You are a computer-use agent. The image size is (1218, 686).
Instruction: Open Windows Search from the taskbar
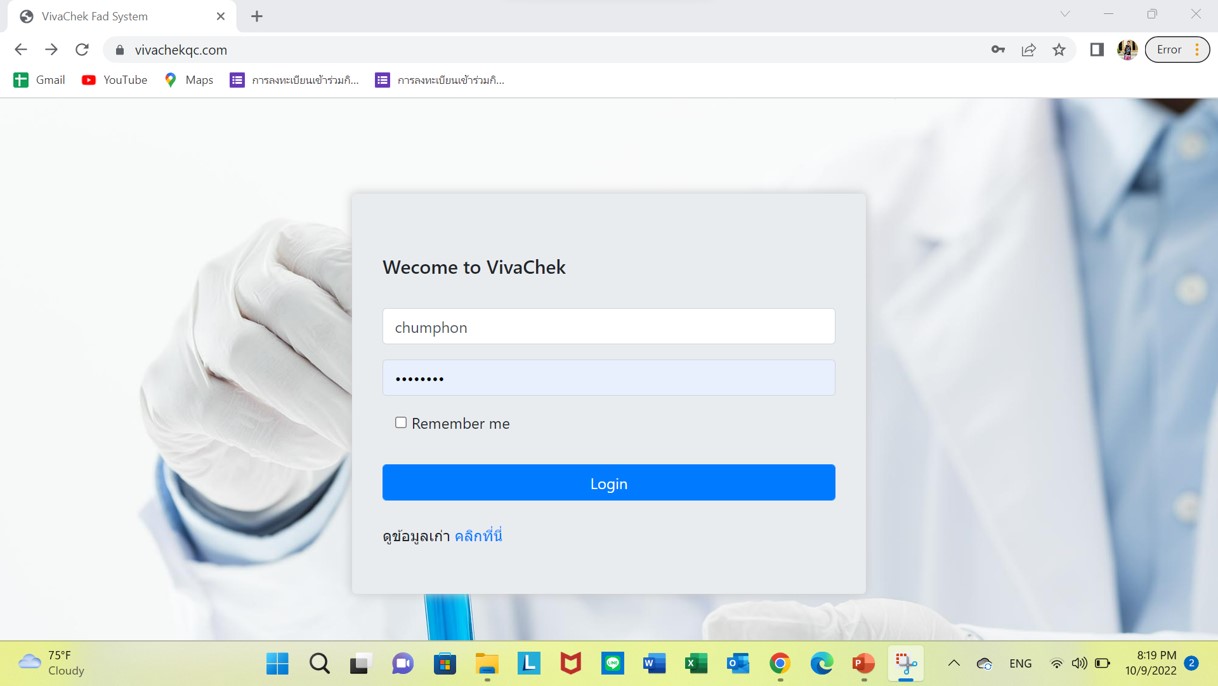[x=320, y=663]
